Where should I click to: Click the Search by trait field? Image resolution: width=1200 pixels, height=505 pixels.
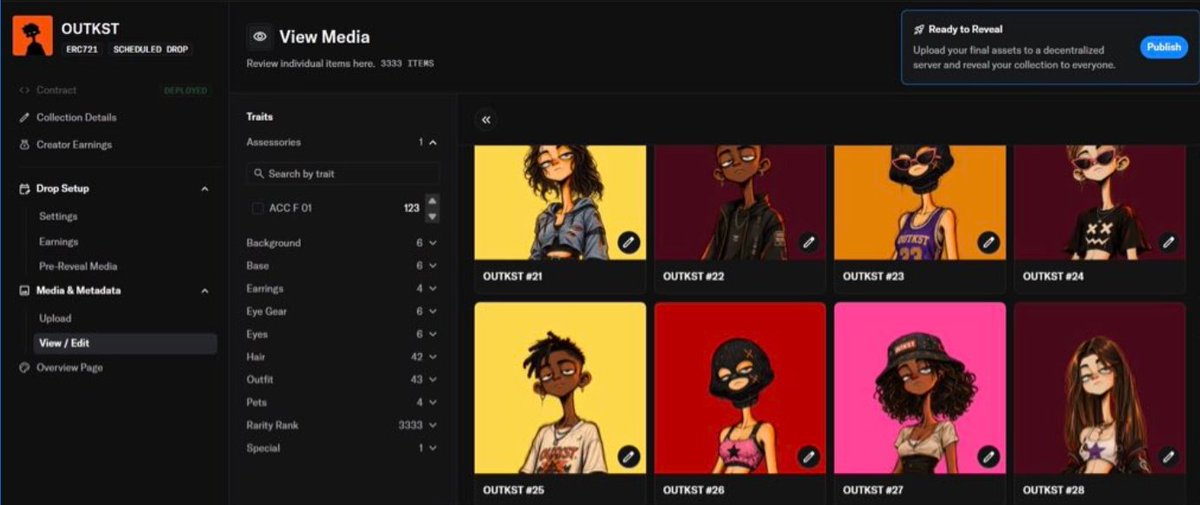[343, 174]
